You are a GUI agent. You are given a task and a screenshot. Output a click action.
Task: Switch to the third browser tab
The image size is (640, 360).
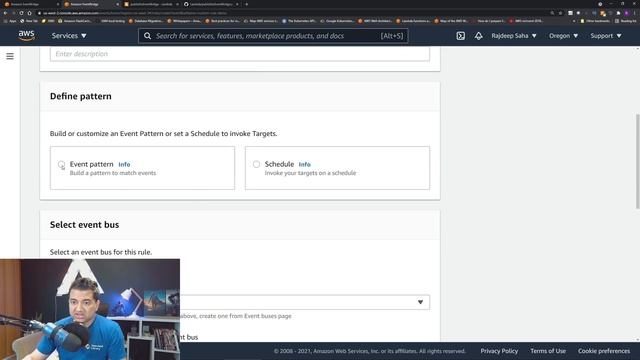tap(151, 4)
